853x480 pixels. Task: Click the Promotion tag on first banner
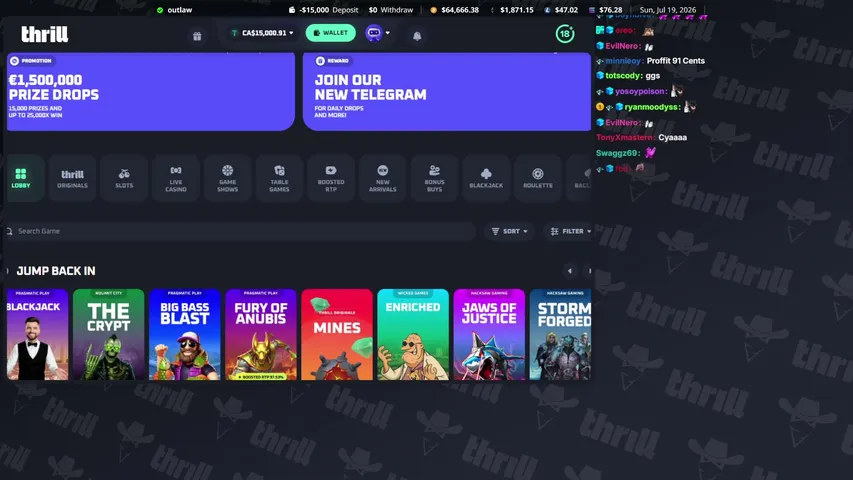point(32,61)
